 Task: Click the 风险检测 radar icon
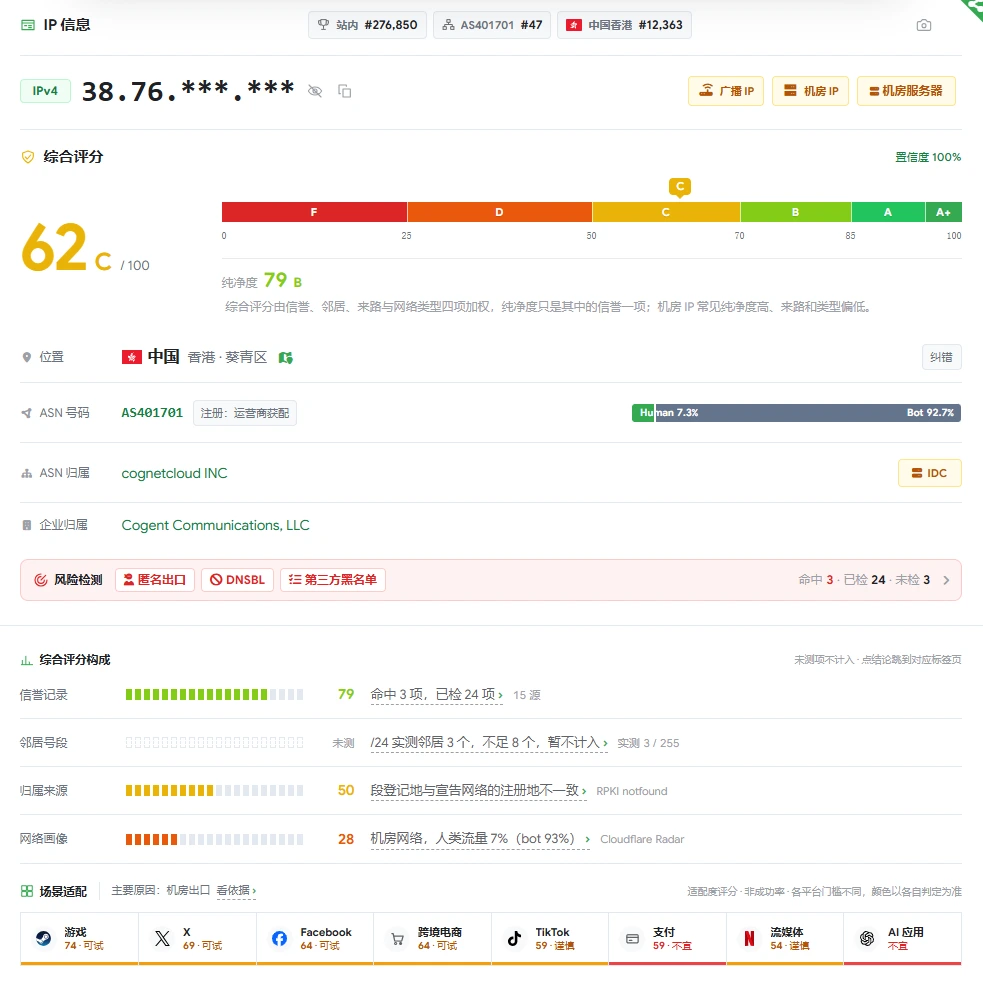41,580
